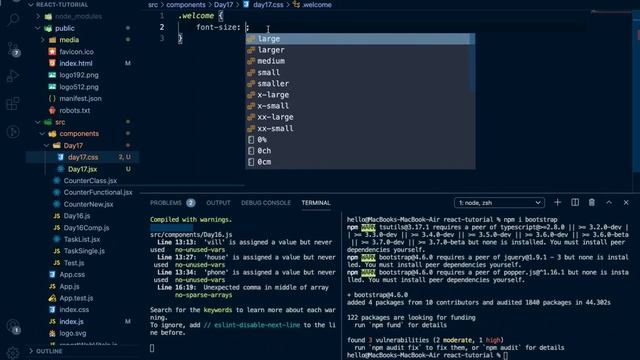Open App.css file
640x360 pixels.
[72, 275]
